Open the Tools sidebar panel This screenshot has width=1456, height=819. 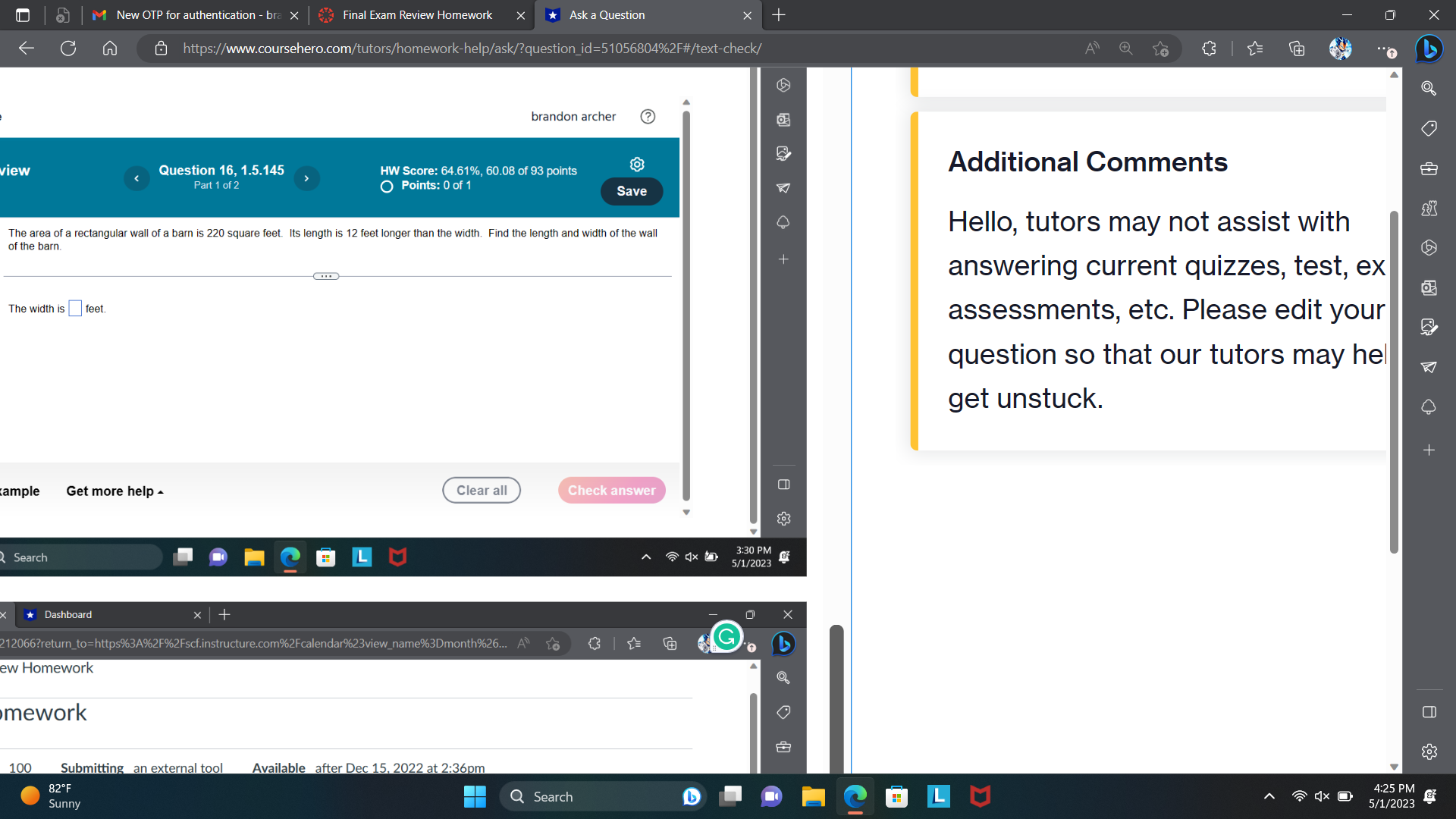click(1429, 169)
